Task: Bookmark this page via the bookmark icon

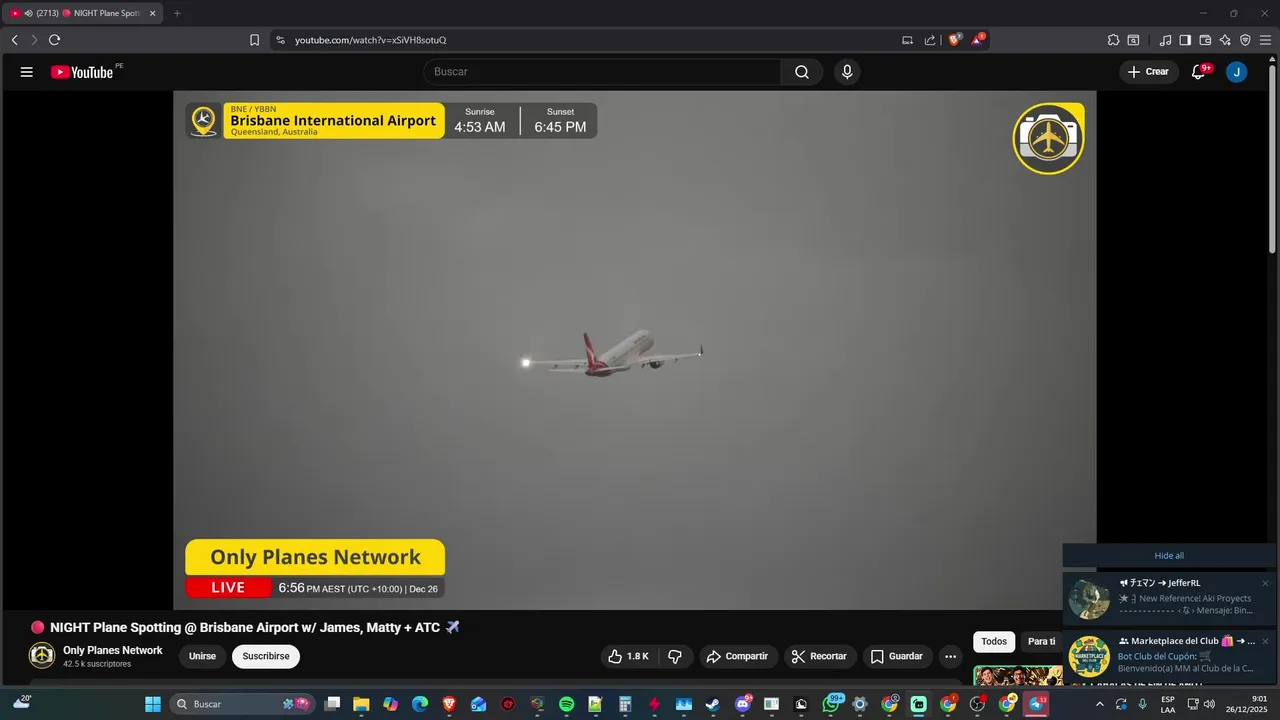Action: point(254,40)
